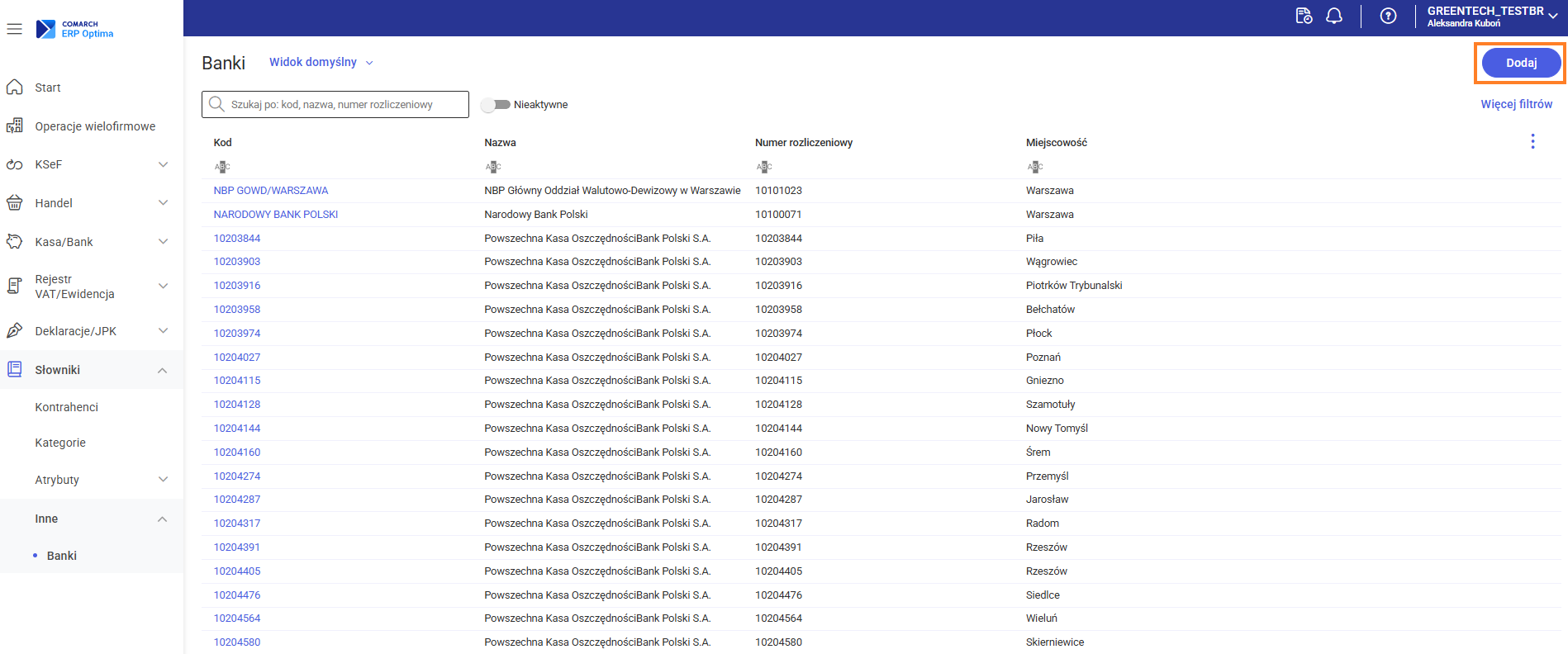Click the Comarch ERP Optima logo
This screenshot has width=1568, height=654.
(74, 29)
